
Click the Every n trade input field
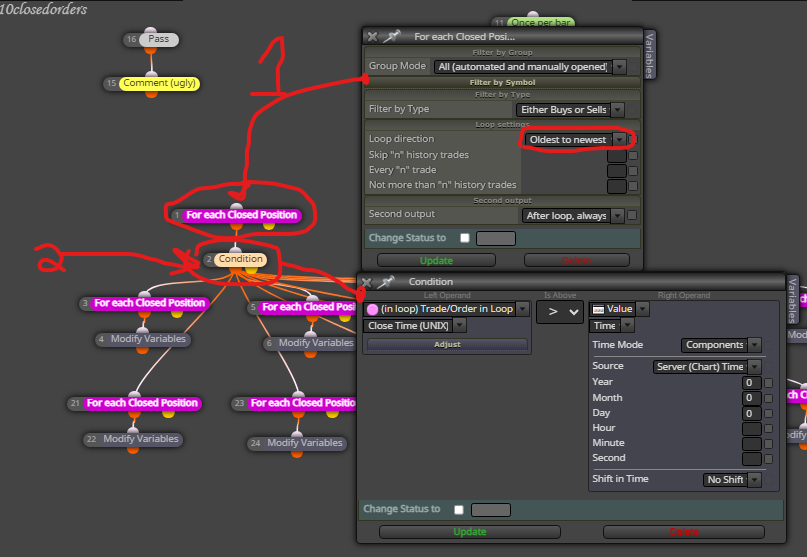617,170
